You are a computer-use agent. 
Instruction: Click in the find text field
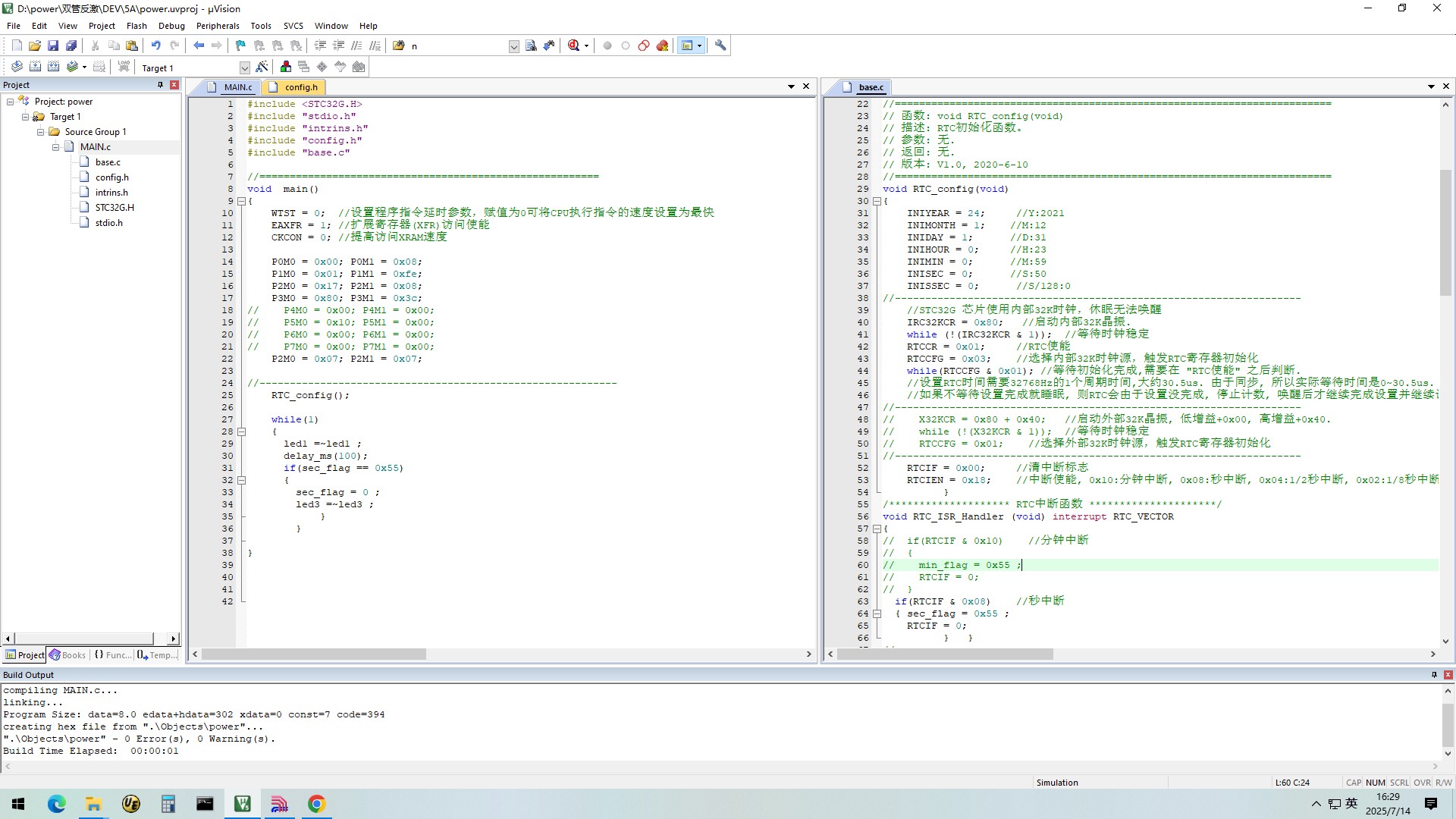click(458, 46)
